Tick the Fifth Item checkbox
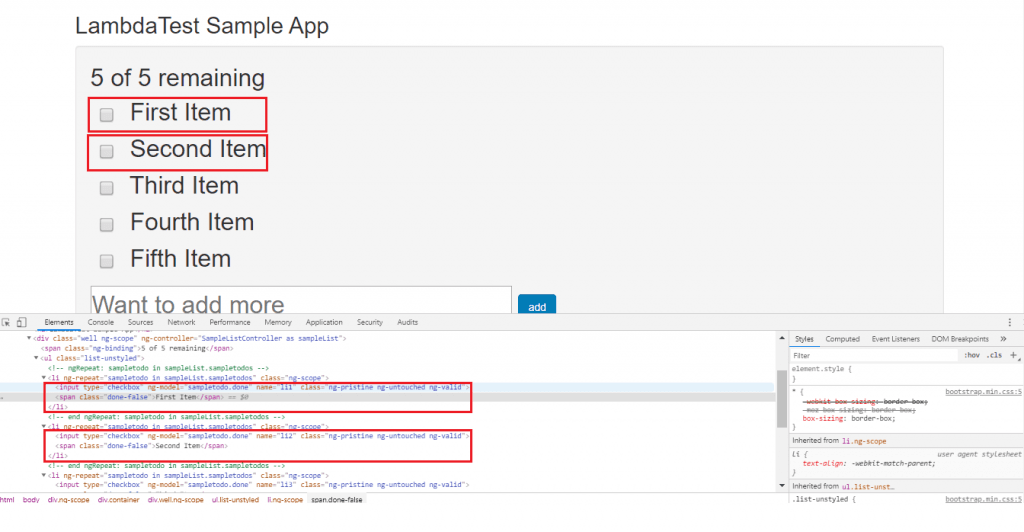 click(107, 261)
